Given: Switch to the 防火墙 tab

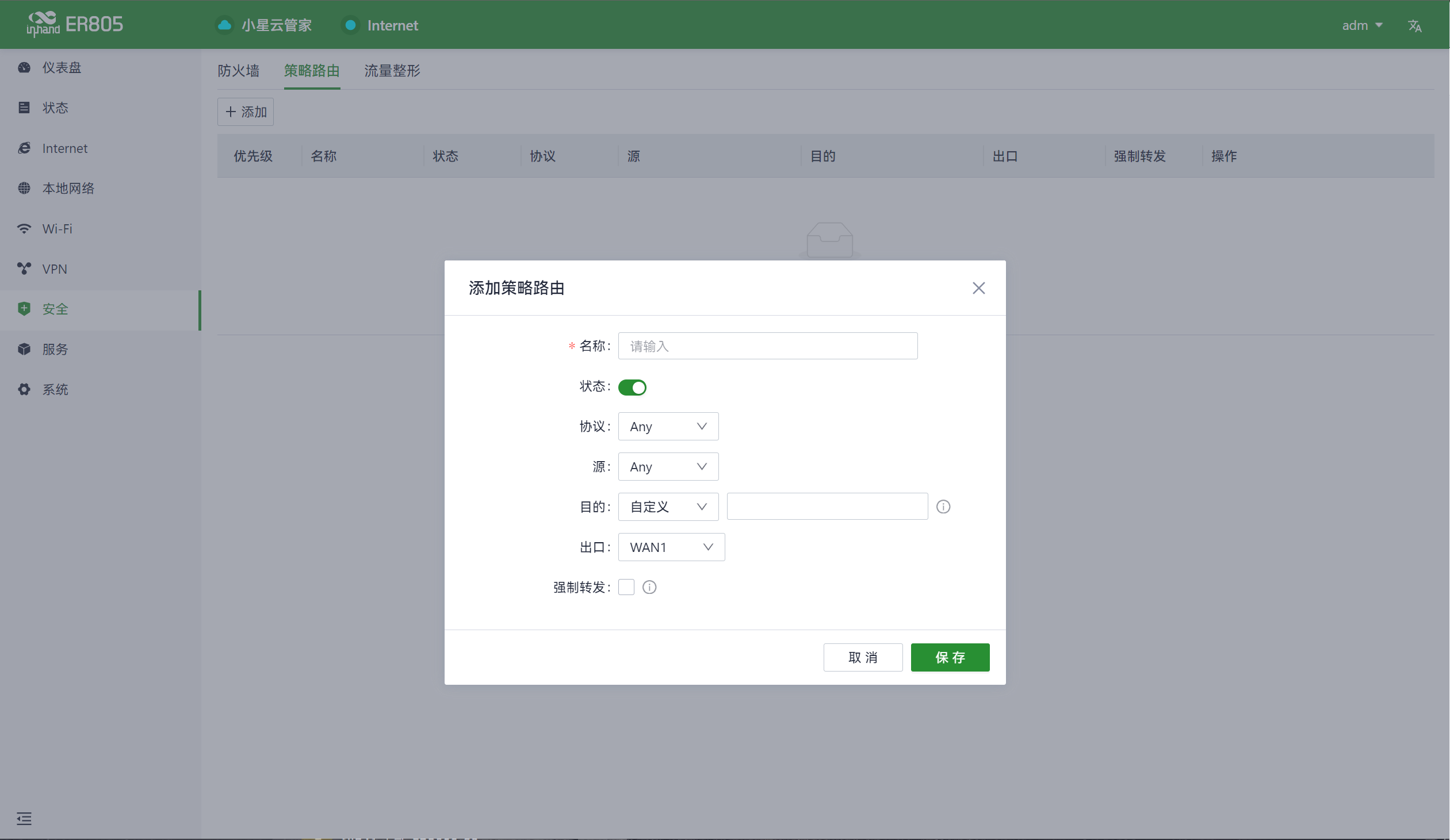Looking at the screenshot, I should click(238, 71).
